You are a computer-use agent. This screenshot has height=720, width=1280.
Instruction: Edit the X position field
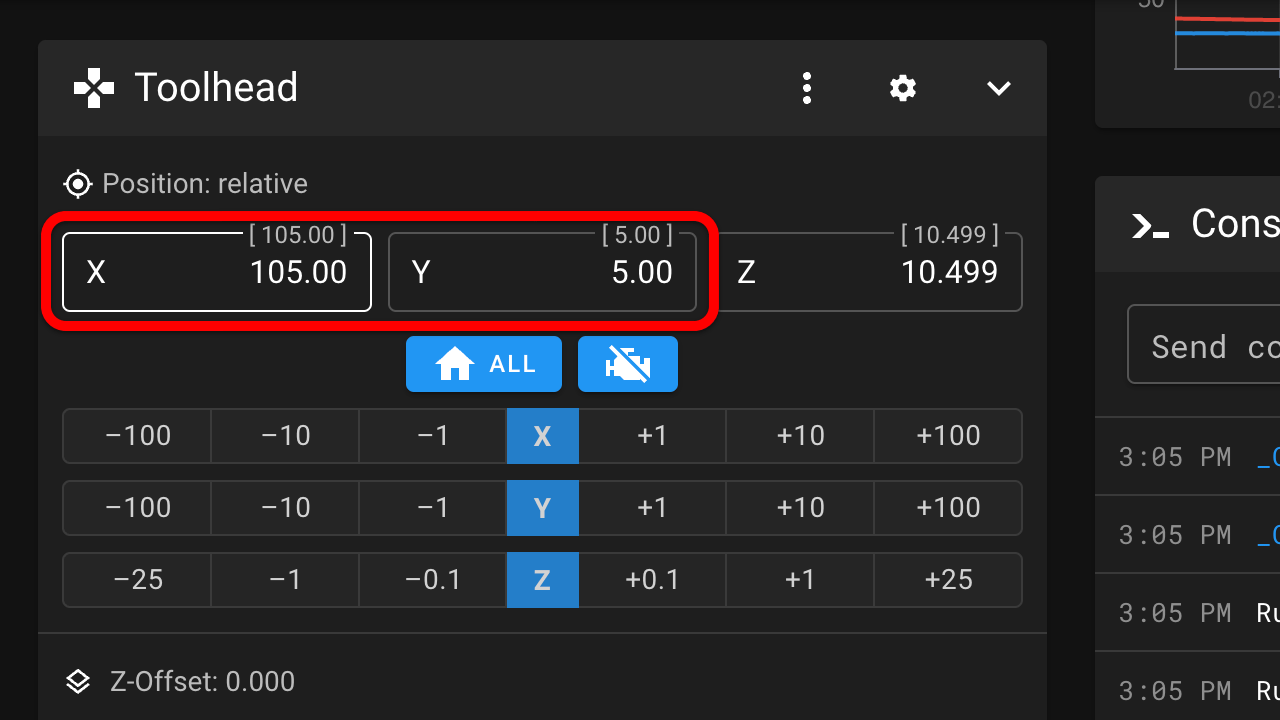pyautogui.click(x=217, y=272)
